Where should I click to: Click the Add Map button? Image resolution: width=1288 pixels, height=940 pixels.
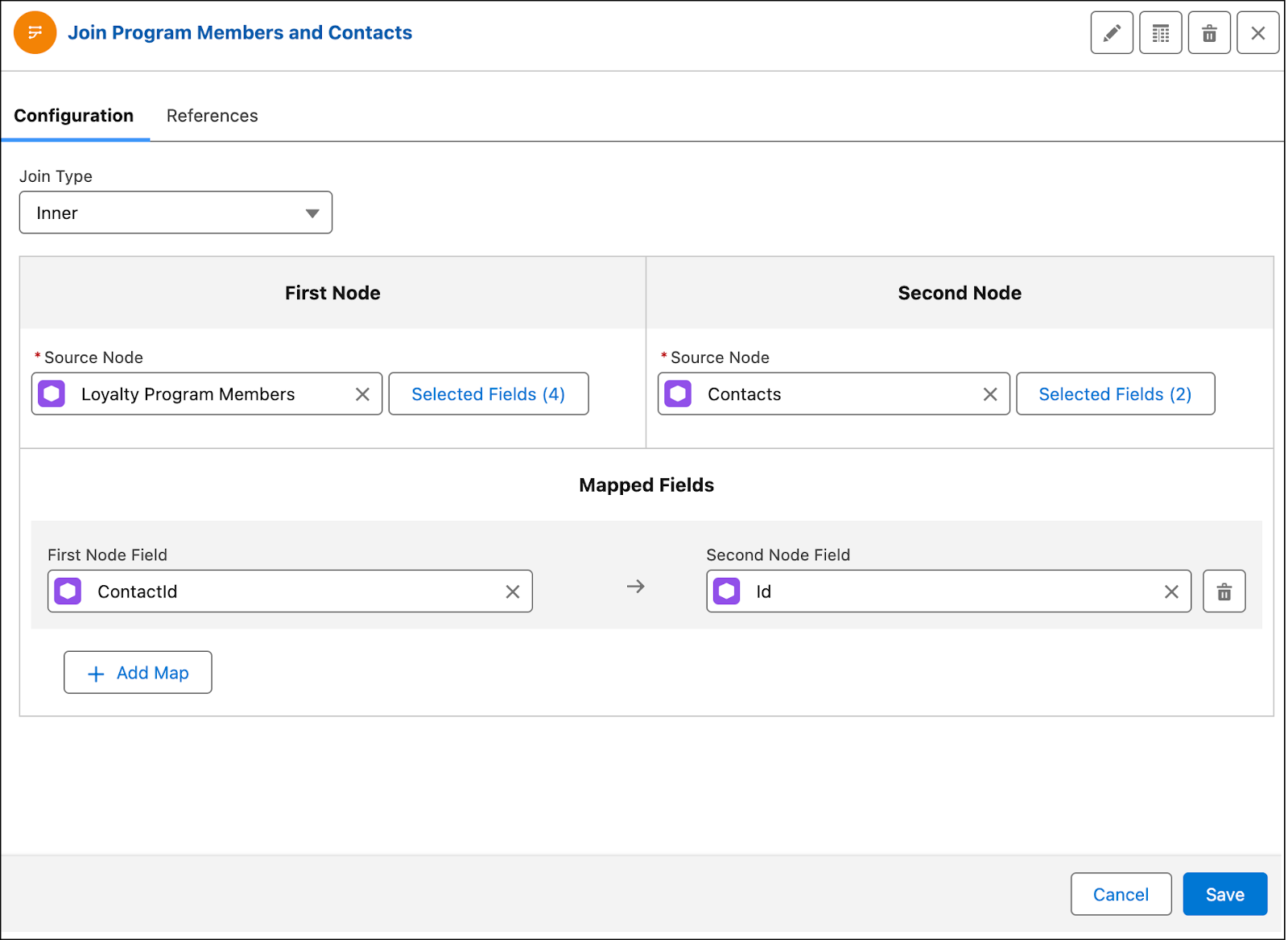(x=137, y=672)
